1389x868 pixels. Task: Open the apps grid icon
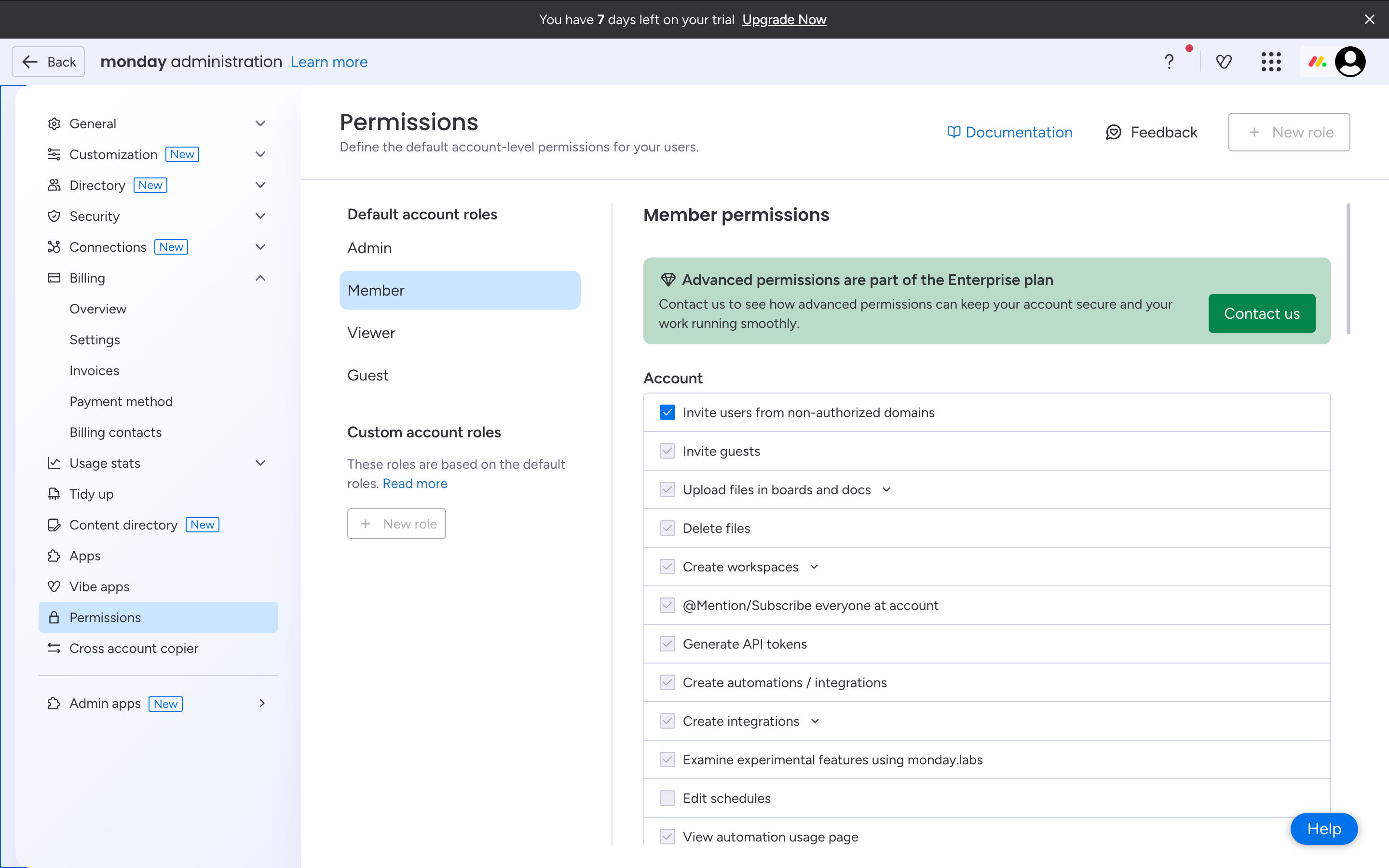coord(1271,61)
